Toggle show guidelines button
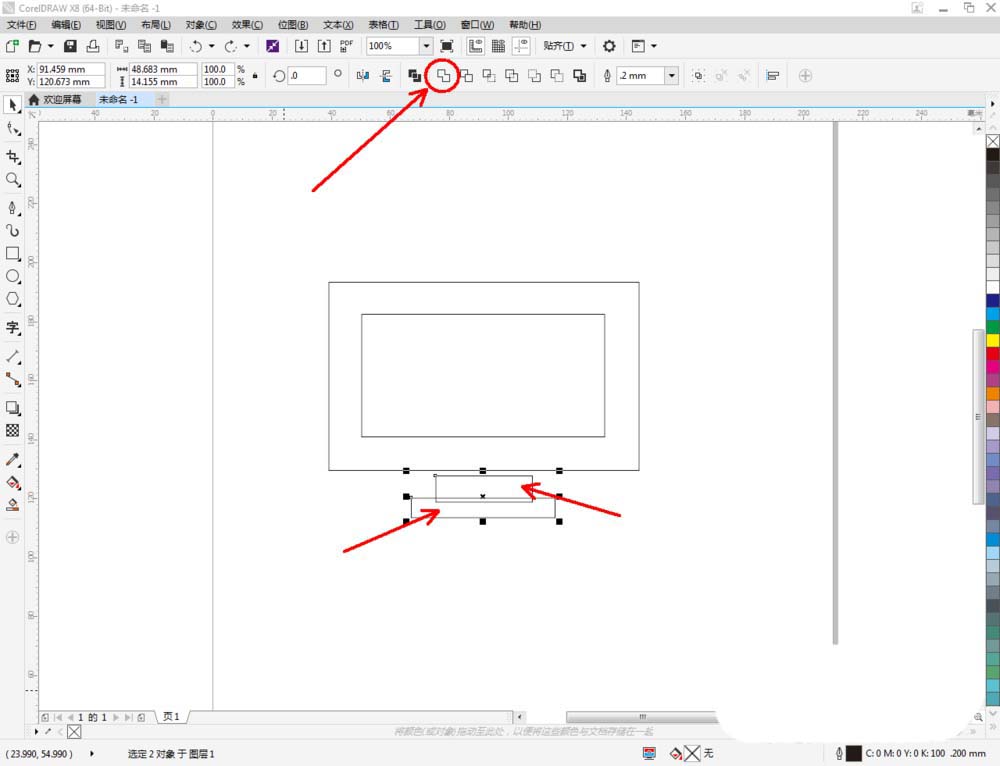Viewport: 1000px width, 766px height. pyautogui.click(x=521, y=46)
